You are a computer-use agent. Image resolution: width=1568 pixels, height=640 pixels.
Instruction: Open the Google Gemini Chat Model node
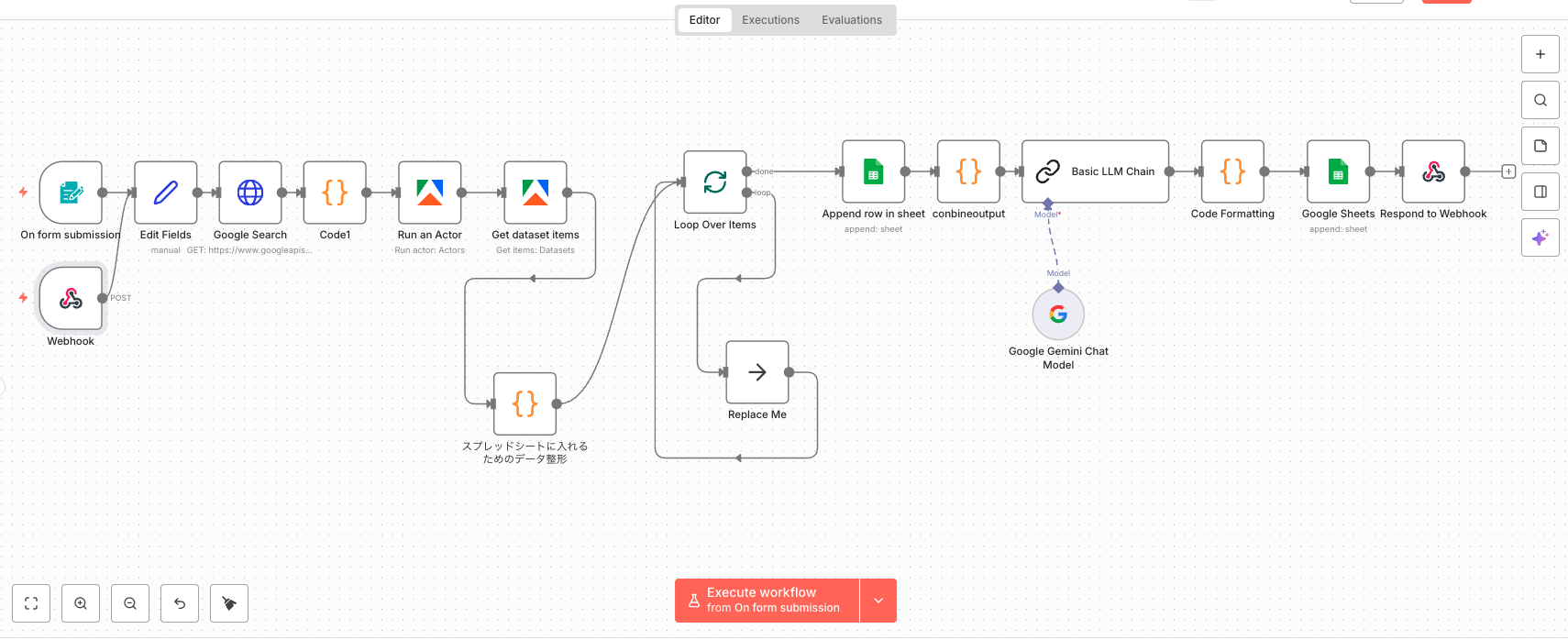[1058, 314]
